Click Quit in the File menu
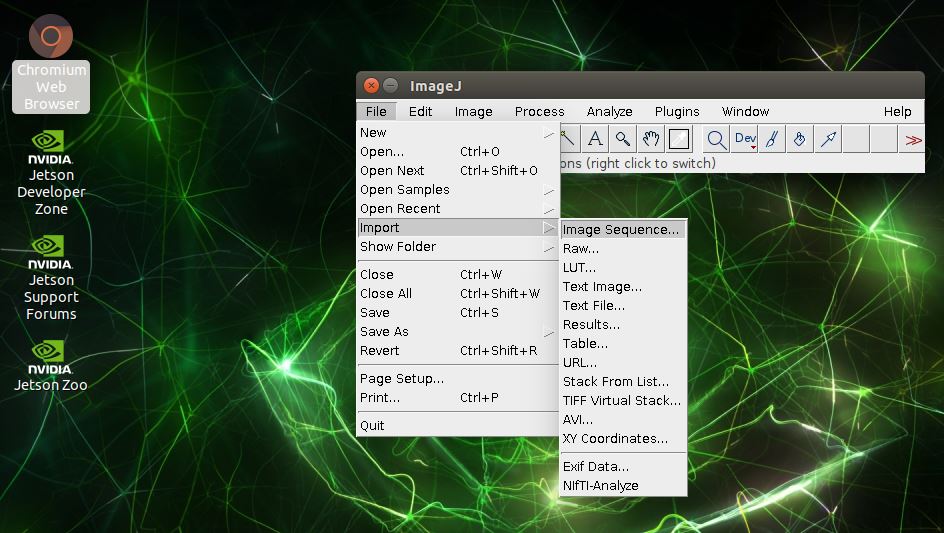The width and height of the screenshot is (944, 533). (372, 426)
